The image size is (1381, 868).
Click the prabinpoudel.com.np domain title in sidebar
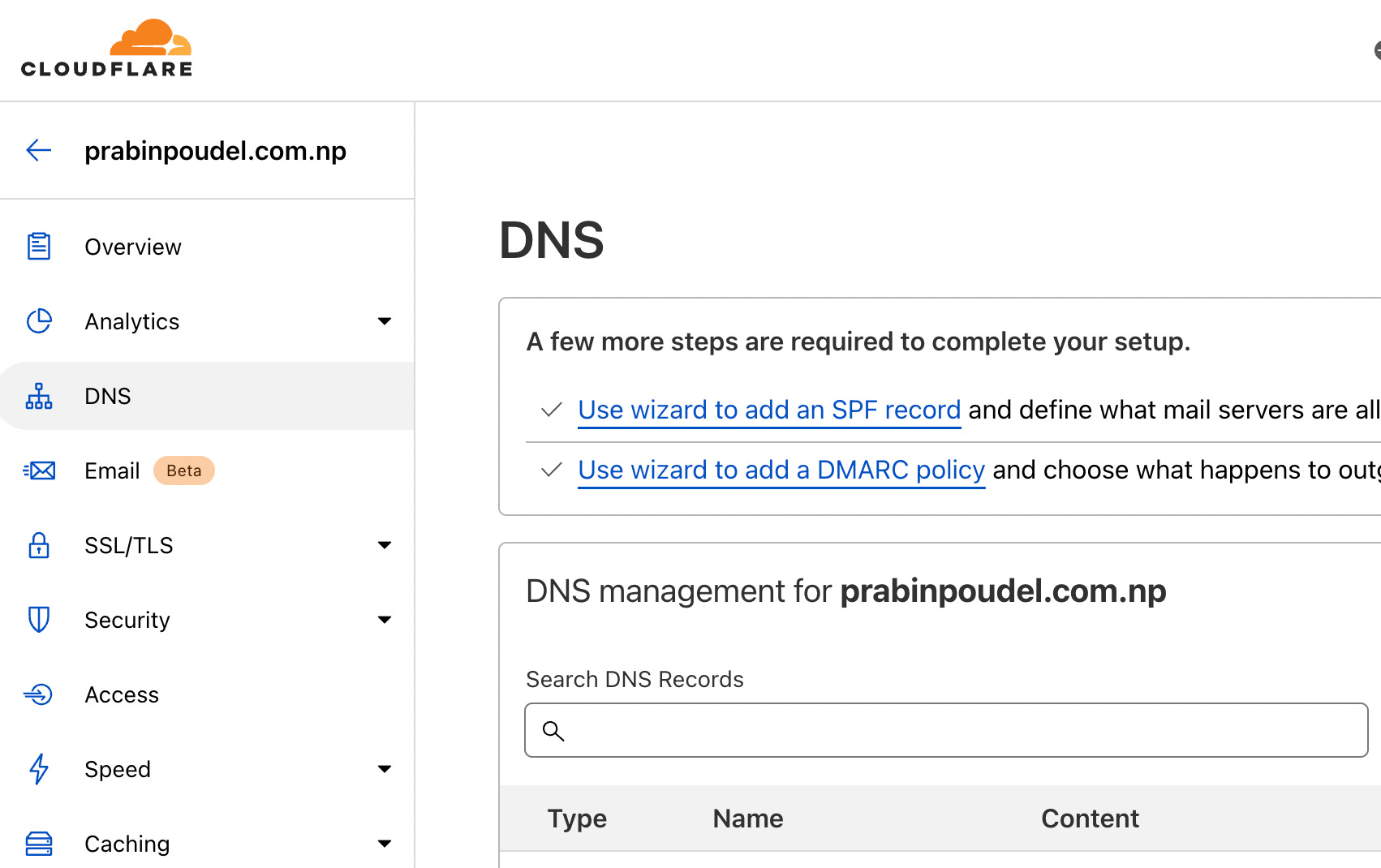pyautogui.click(x=215, y=151)
